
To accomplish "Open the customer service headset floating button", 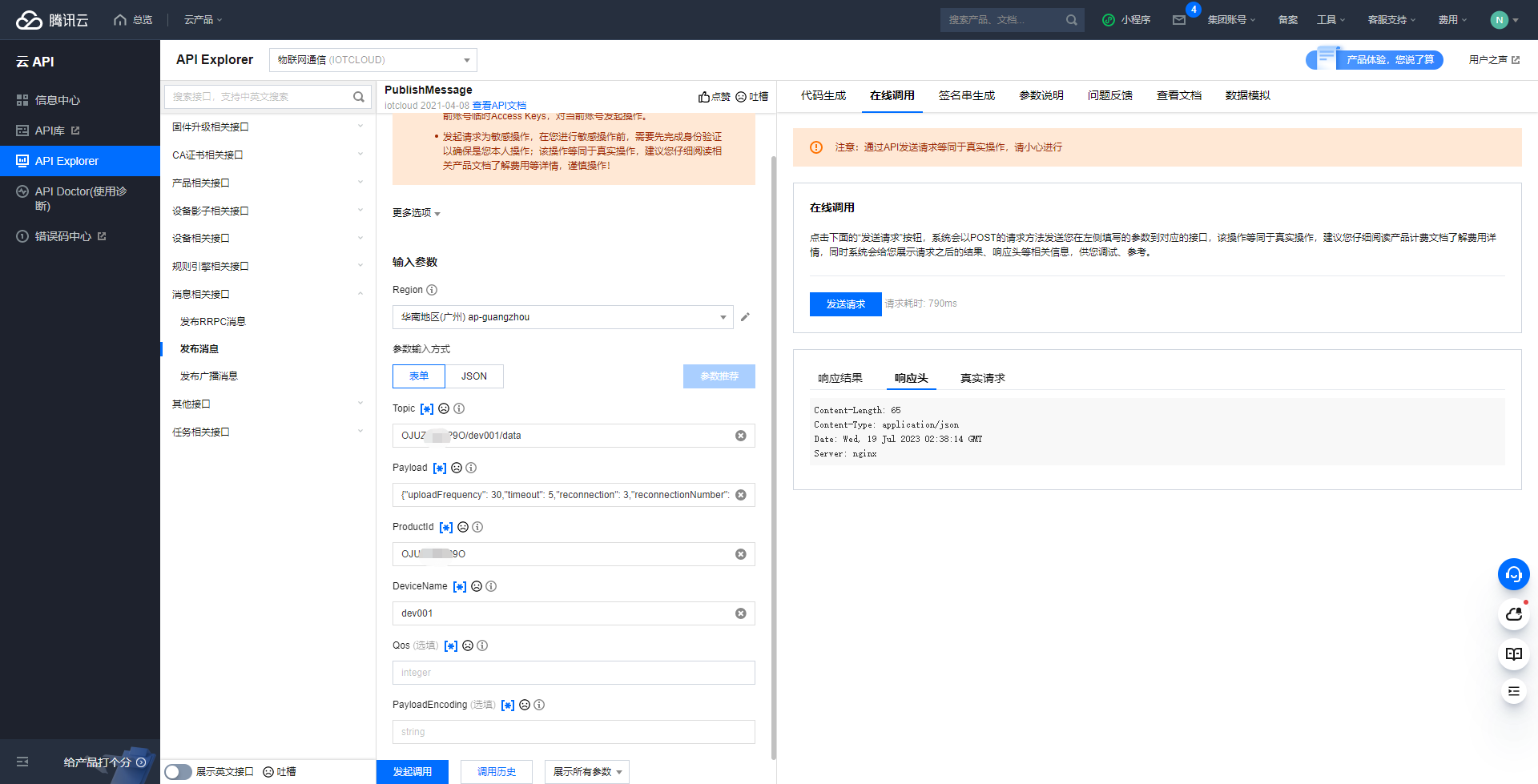I will click(1514, 574).
